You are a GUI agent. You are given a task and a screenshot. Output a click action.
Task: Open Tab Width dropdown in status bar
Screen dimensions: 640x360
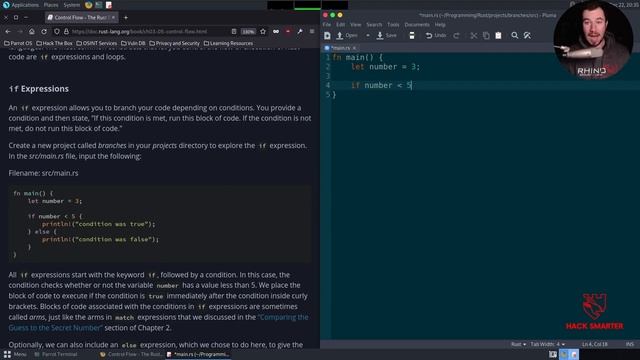coord(547,344)
